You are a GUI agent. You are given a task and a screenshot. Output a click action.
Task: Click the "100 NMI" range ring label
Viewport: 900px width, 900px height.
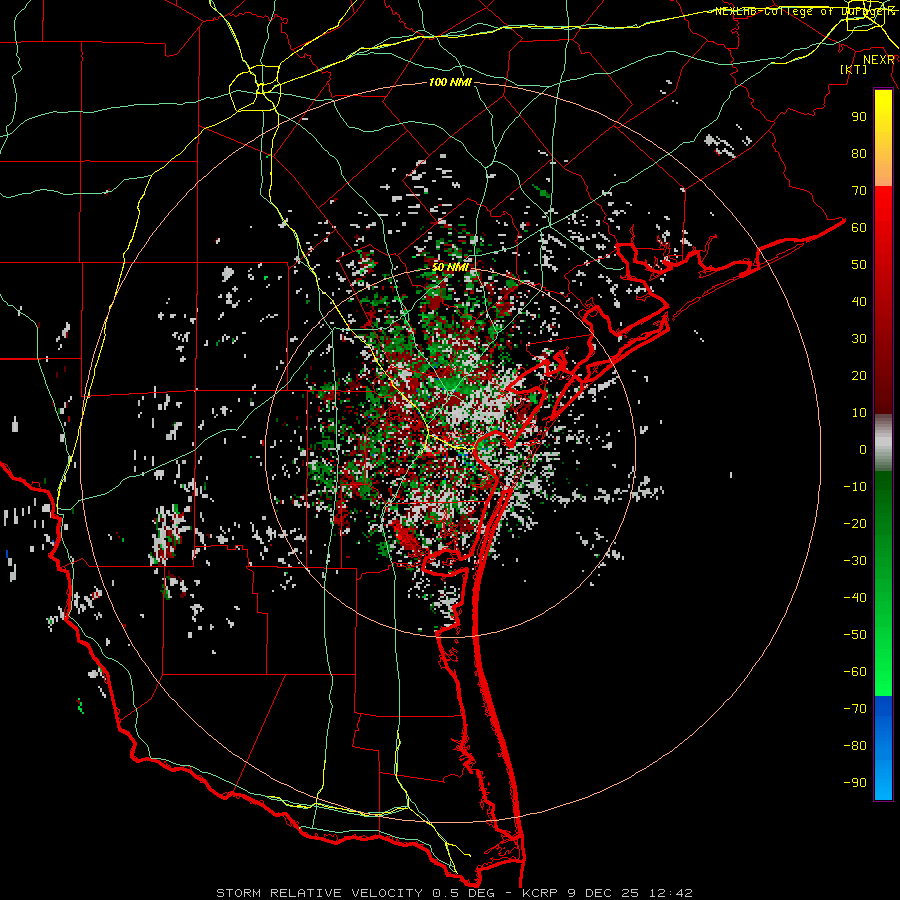coord(450,82)
